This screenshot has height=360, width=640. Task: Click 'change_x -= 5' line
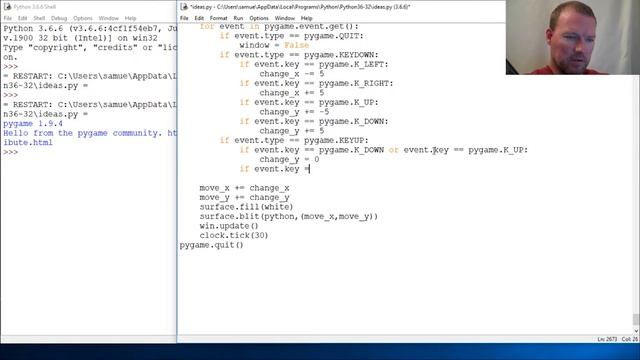(x=291, y=74)
